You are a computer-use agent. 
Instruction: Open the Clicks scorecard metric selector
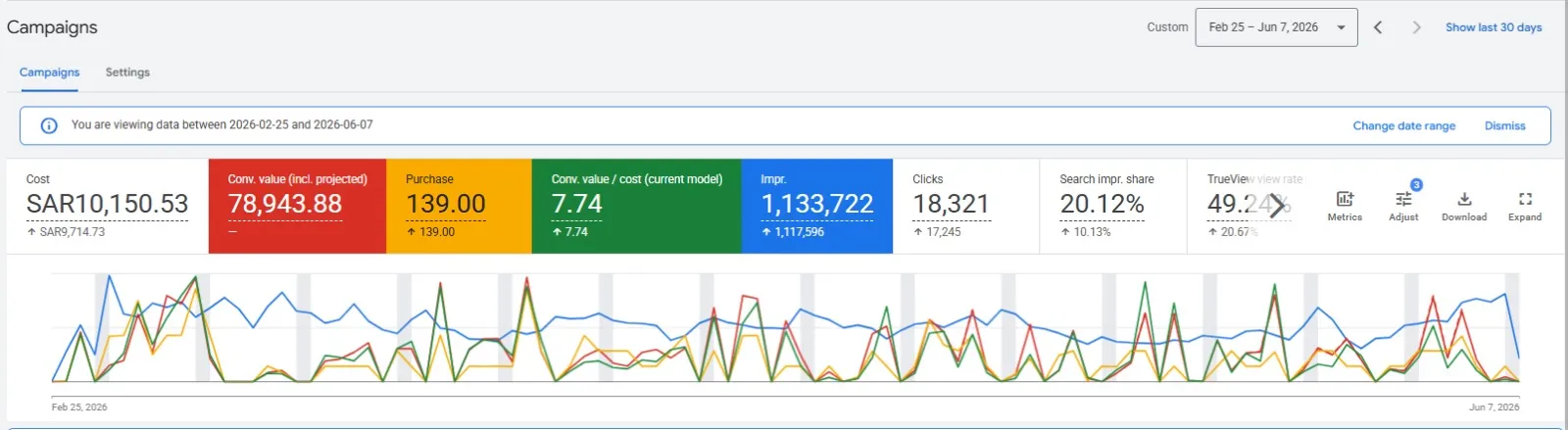(x=965, y=206)
